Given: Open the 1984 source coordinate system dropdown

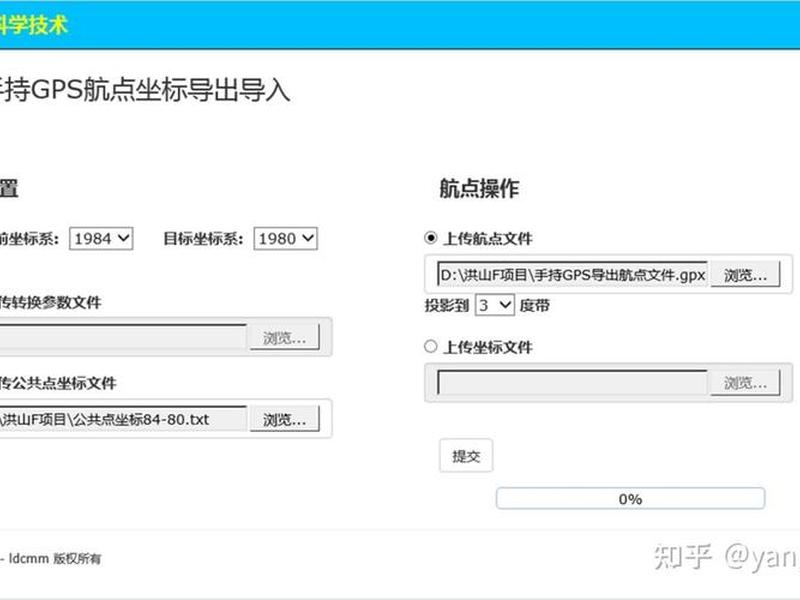Looking at the screenshot, I should click(x=101, y=238).
